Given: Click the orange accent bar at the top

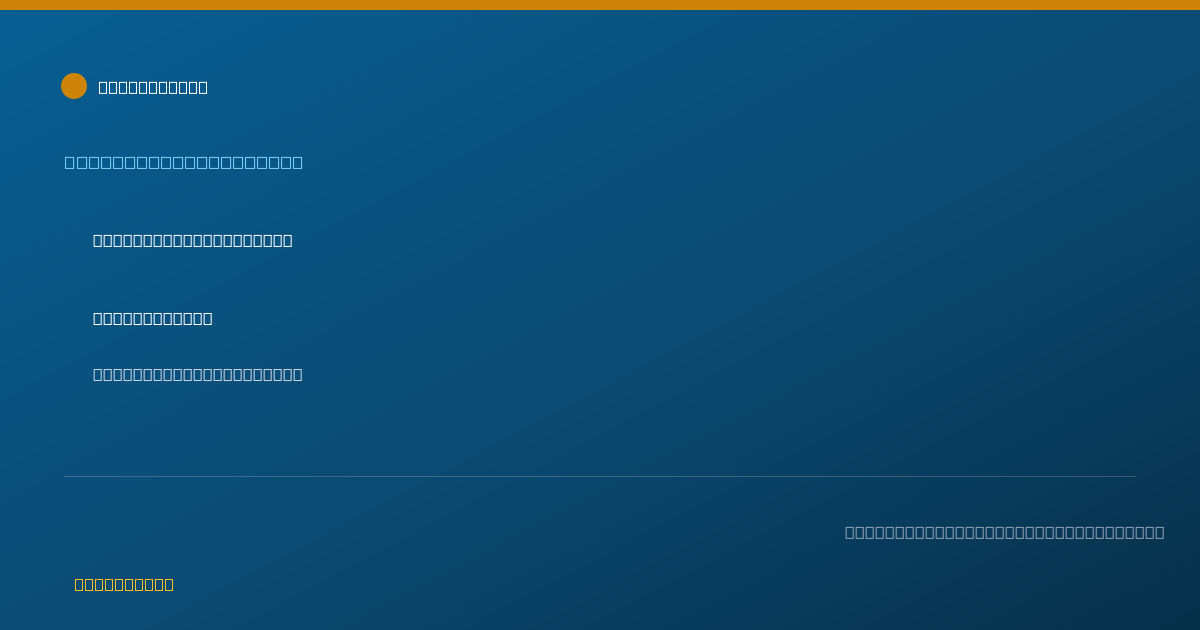Looking at the screenshot, I should [x=600, y=5].
